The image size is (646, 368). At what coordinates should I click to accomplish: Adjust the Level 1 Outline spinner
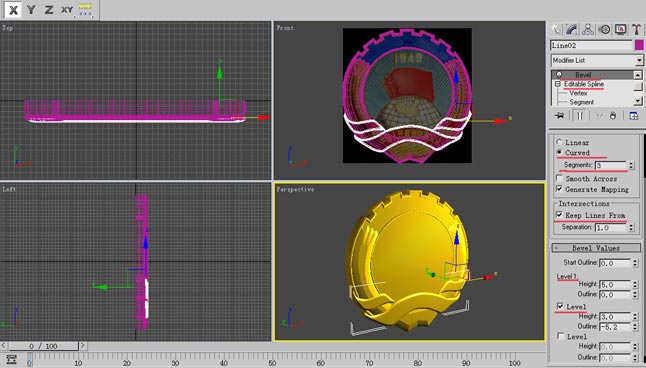click(635, 295)
